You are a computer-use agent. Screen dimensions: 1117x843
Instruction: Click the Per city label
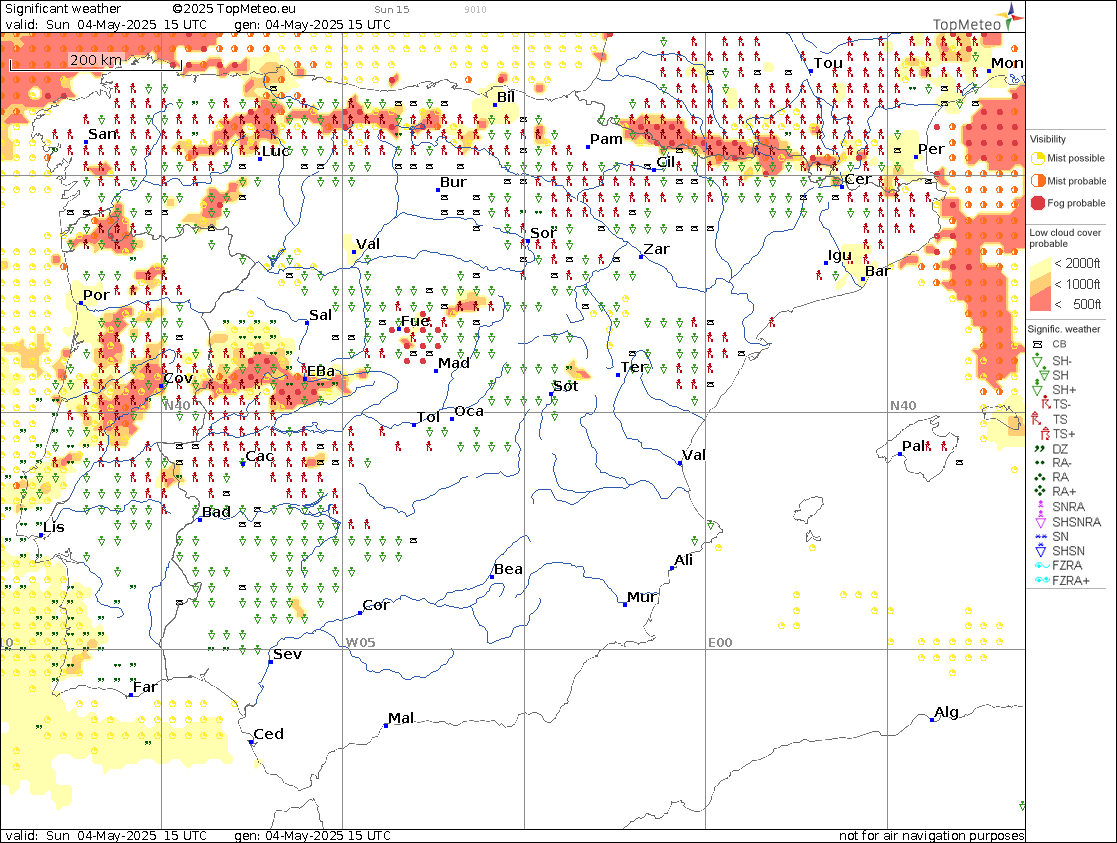point(931,149)
